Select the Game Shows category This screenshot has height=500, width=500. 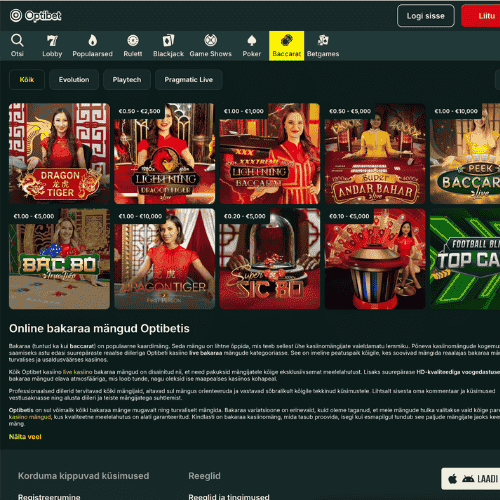(x=210, y=46)
